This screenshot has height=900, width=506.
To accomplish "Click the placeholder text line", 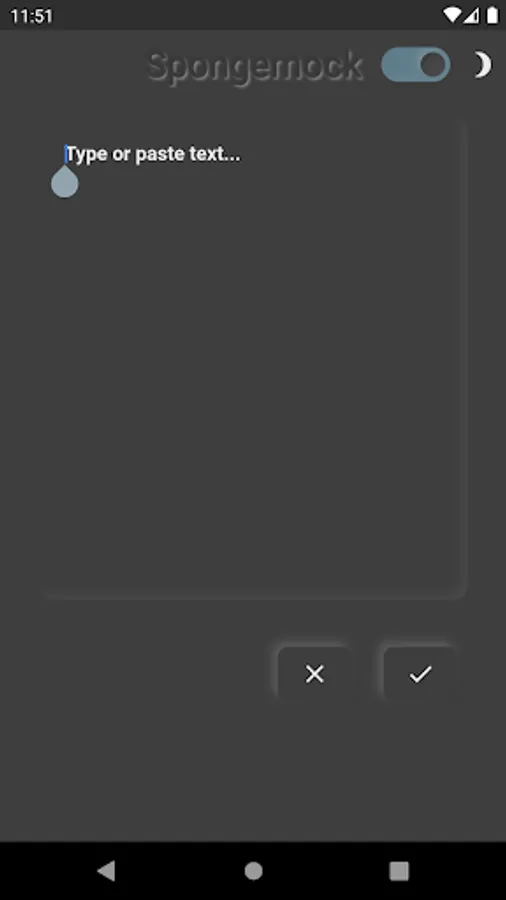I will coord(153,154).
